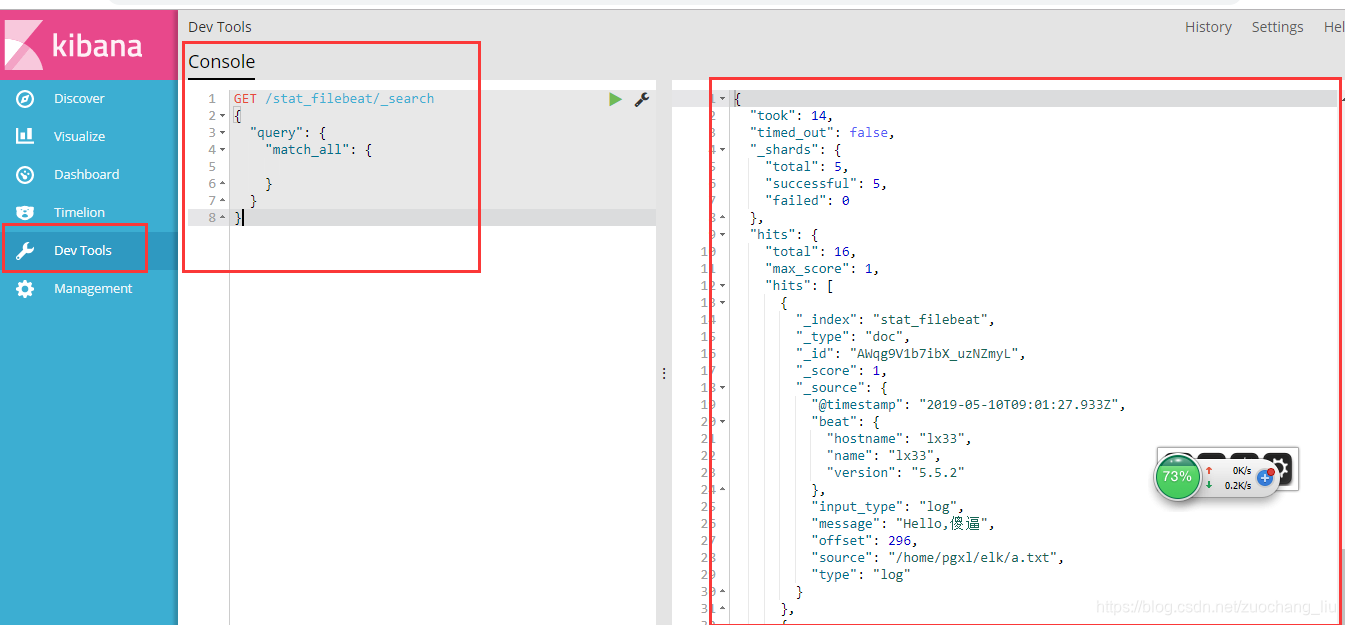Fold the "_source" object in the response

724,388
